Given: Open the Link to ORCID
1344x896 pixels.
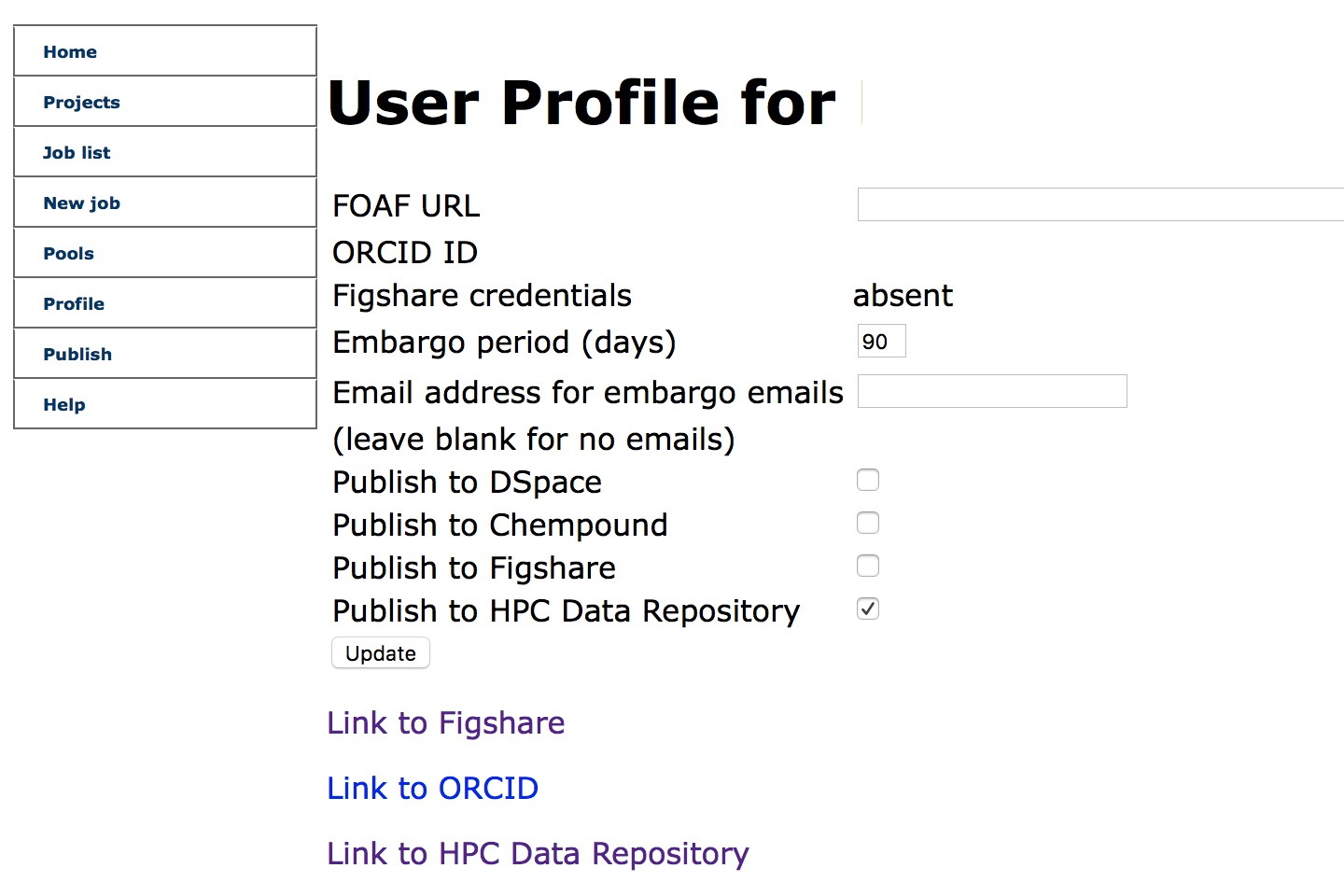Looking at the screenshot, I should pos(432,789).
